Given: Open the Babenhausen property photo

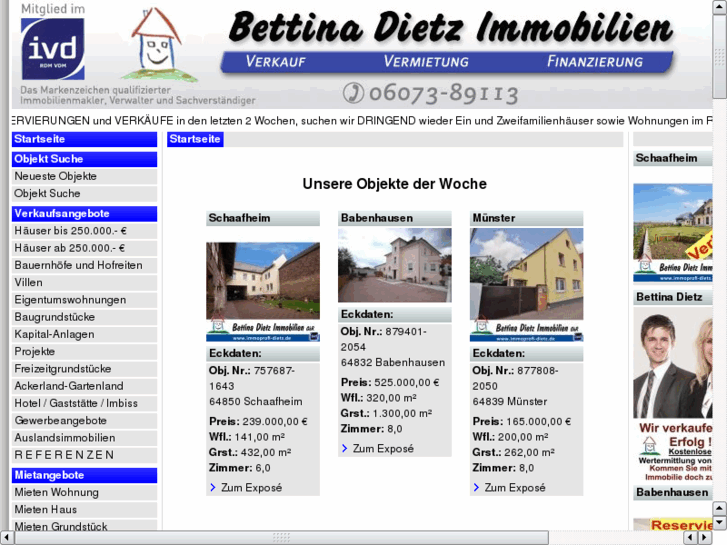Looking at the screenshot, I should click(x=395, y=265).
